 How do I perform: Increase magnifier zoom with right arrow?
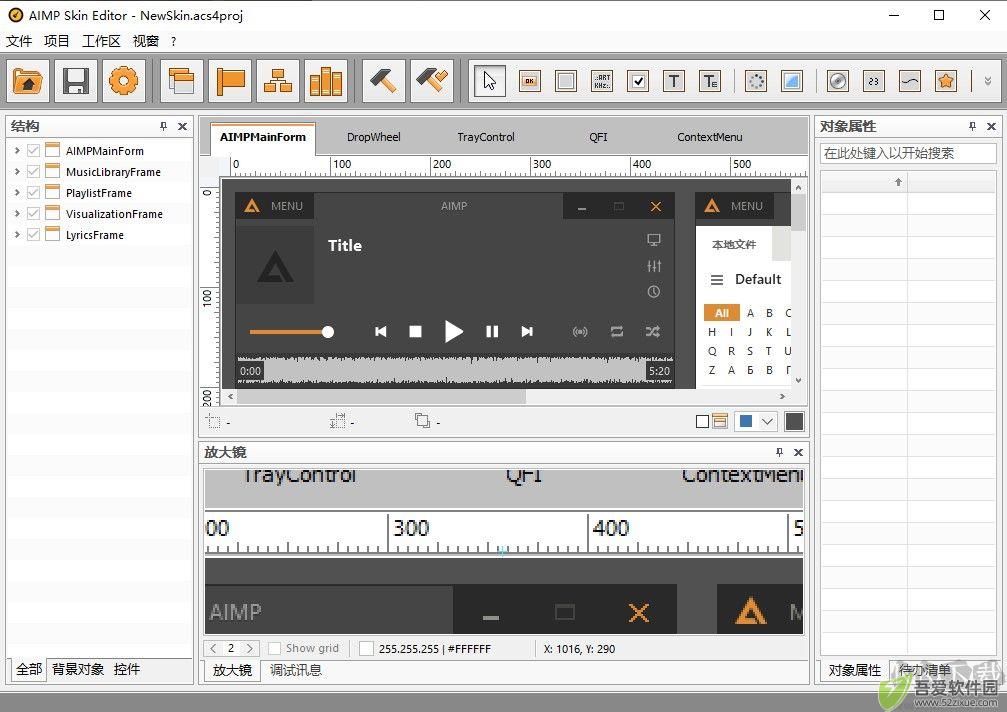coord(250,648)
